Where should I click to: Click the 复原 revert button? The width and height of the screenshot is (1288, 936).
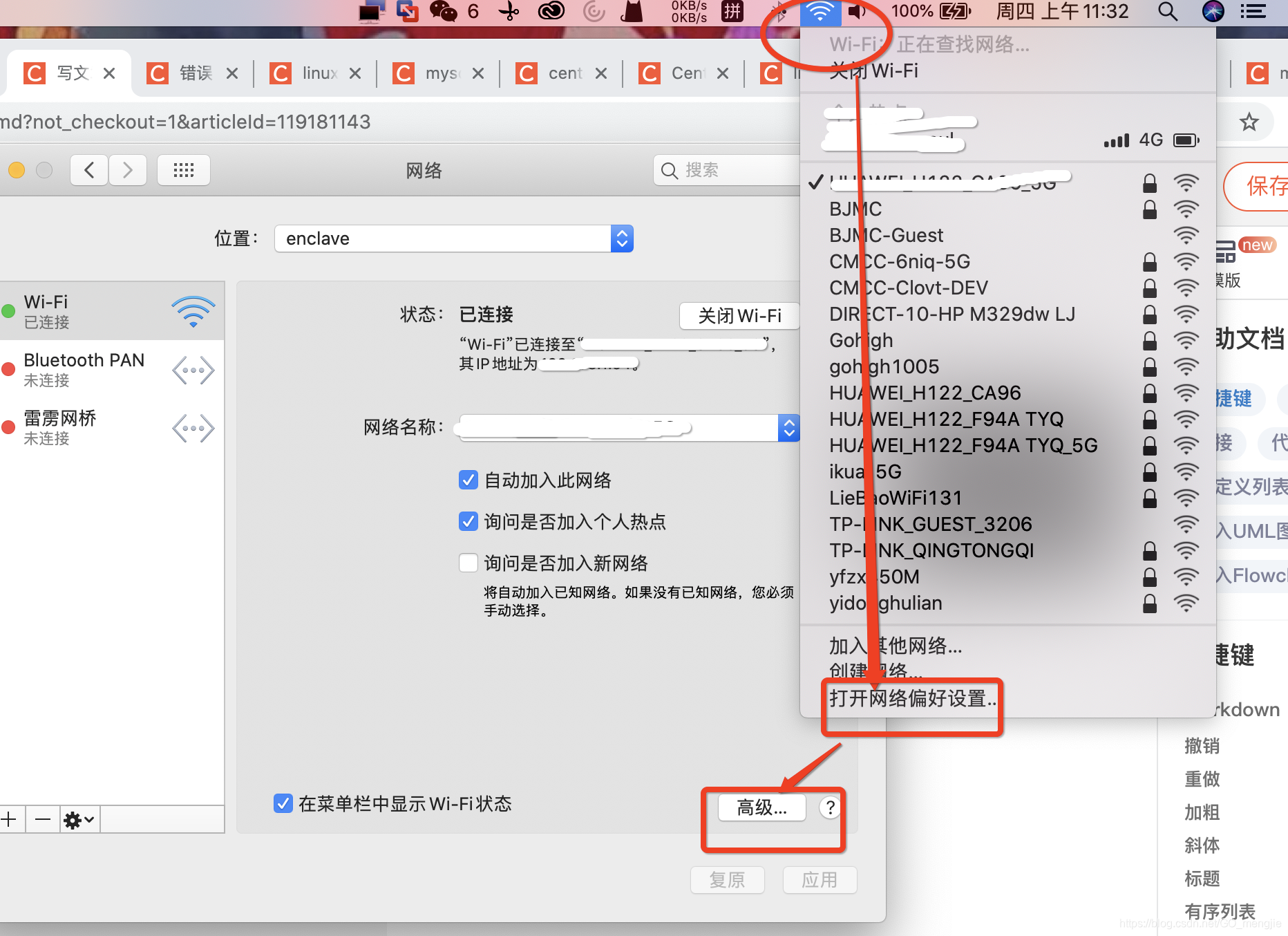tap(728, 880)
